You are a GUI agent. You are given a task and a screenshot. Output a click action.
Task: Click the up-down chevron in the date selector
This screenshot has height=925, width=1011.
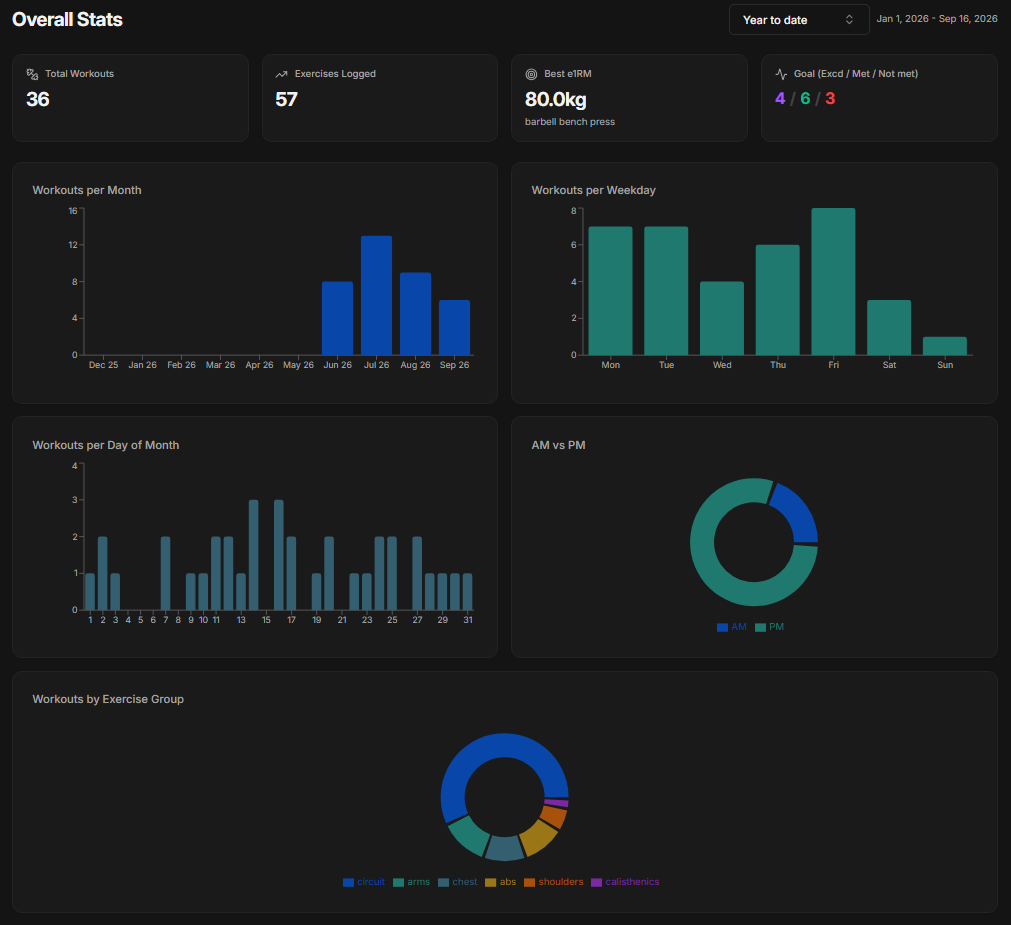(x=849, y=20)
